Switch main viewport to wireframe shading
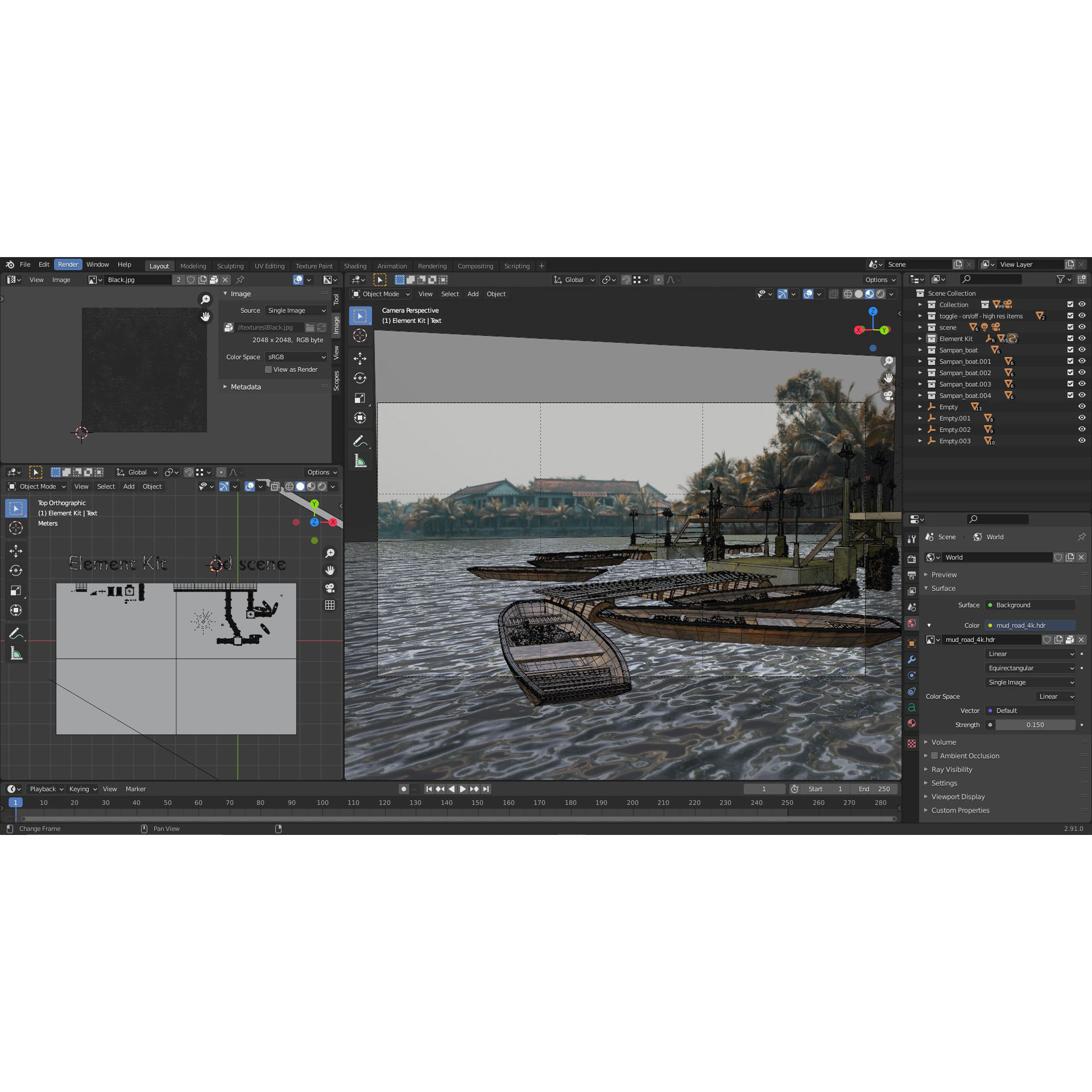Screen dimensions: 1092x1092 [847, 294]
